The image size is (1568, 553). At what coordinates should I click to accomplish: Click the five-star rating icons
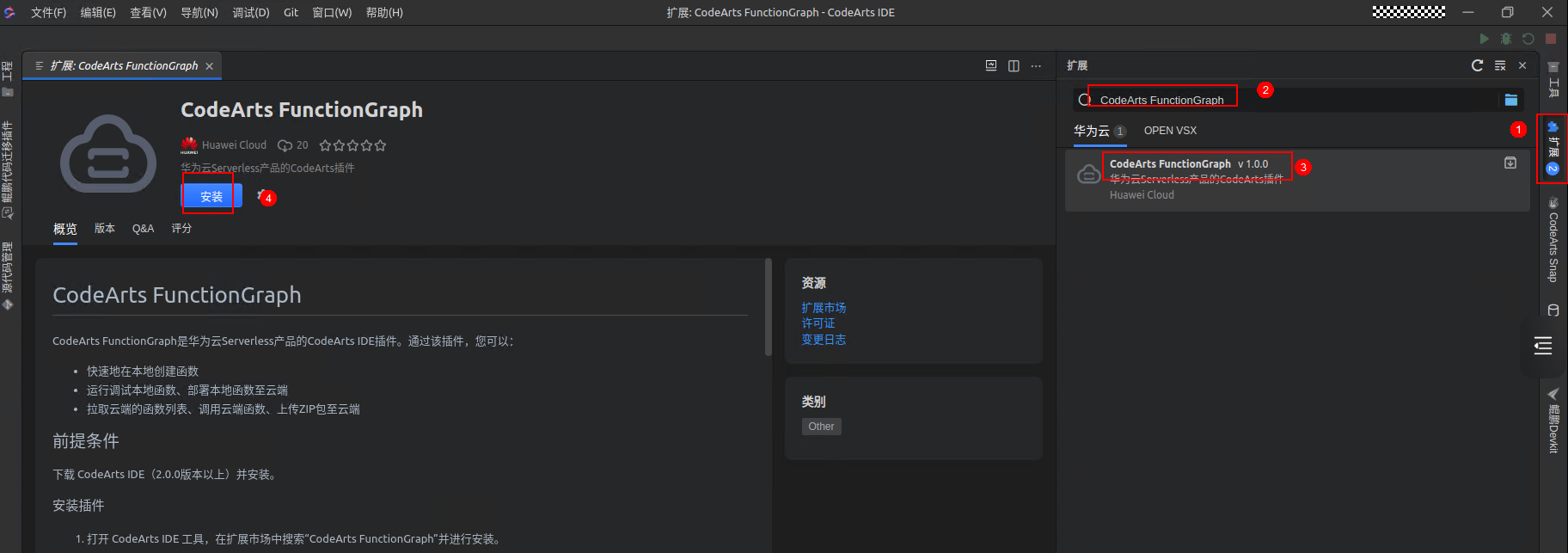tap(352, 145)
